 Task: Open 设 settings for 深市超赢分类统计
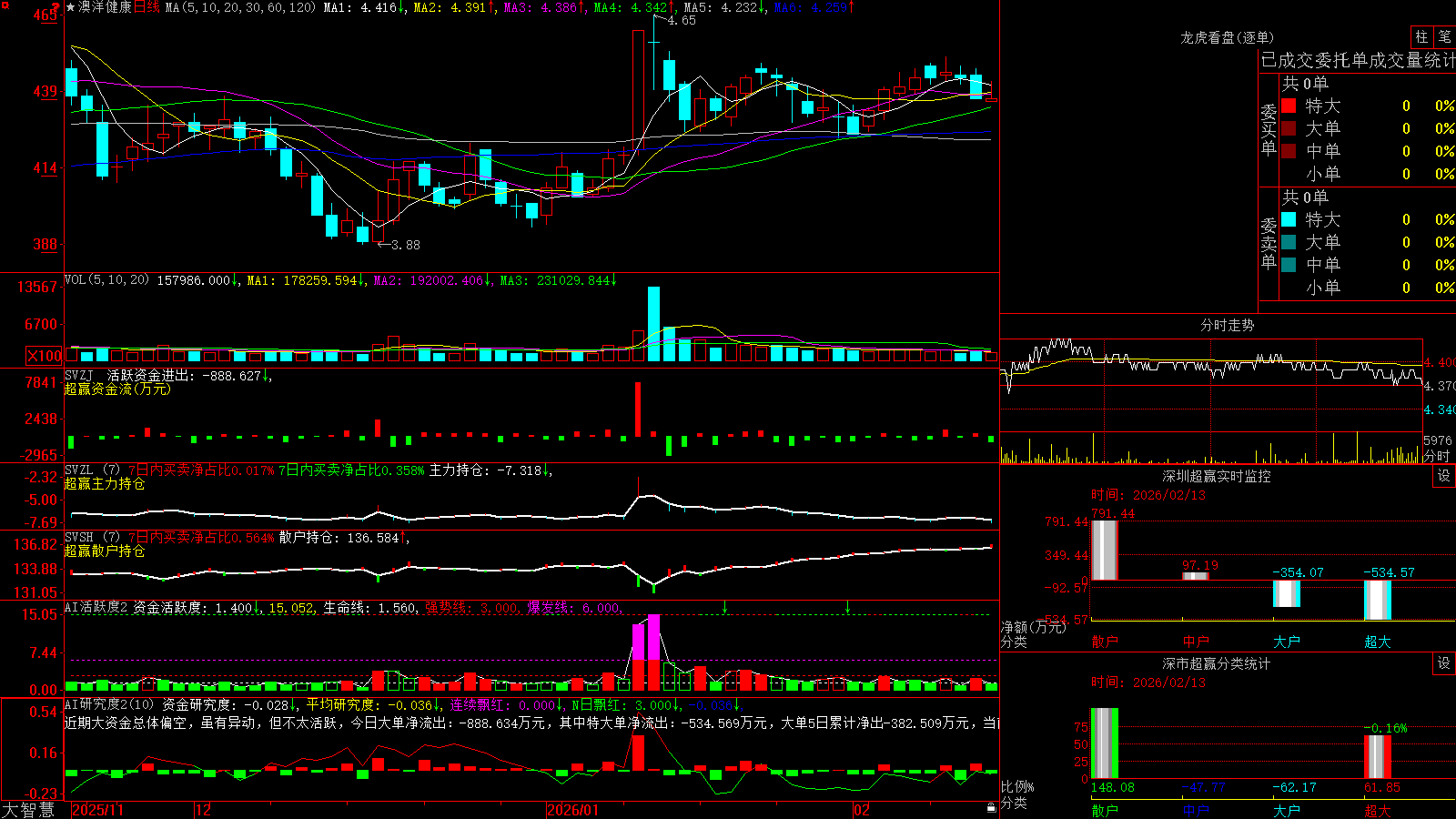click(1444, 663)
